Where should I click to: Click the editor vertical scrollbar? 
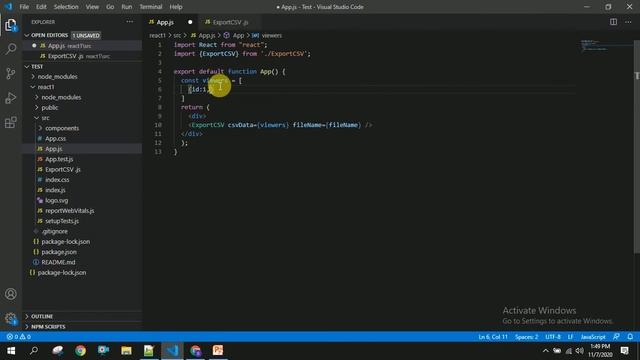(637, 147)
